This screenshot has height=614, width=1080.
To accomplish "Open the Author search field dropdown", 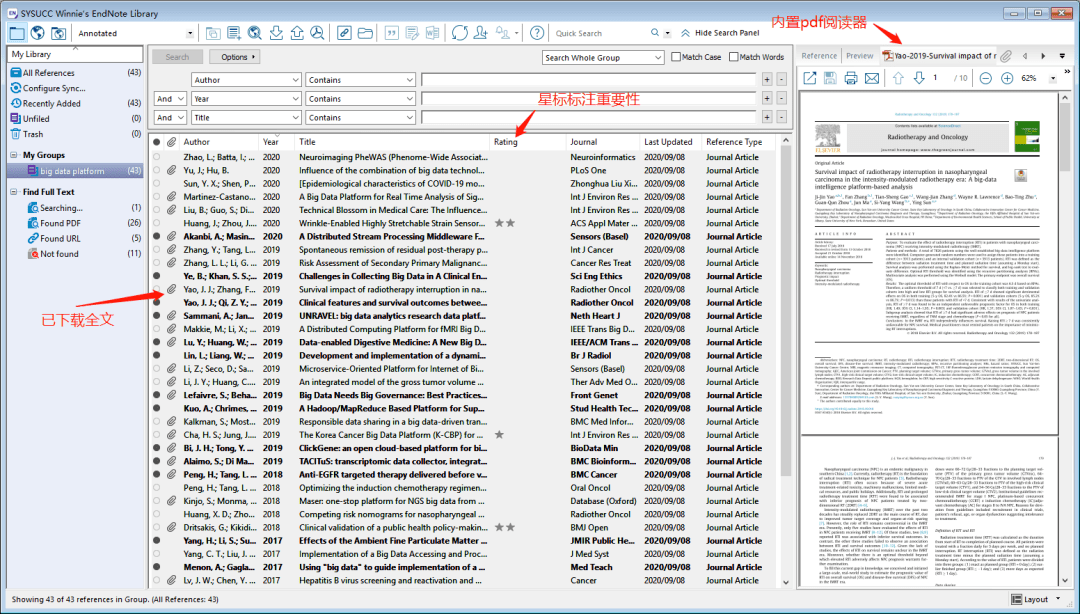I will [294, 80].
